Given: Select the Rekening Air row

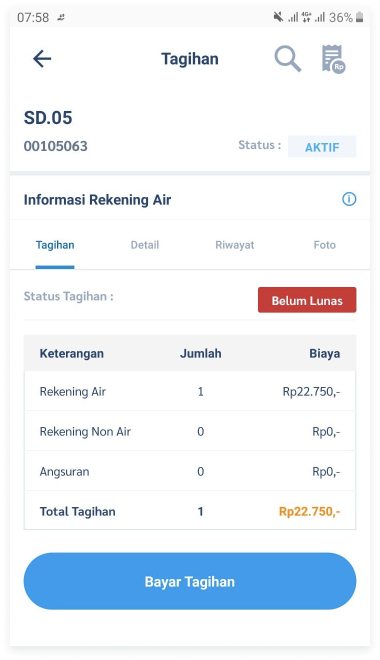Looking at the screenshot, I should click(x=190, y=391).
